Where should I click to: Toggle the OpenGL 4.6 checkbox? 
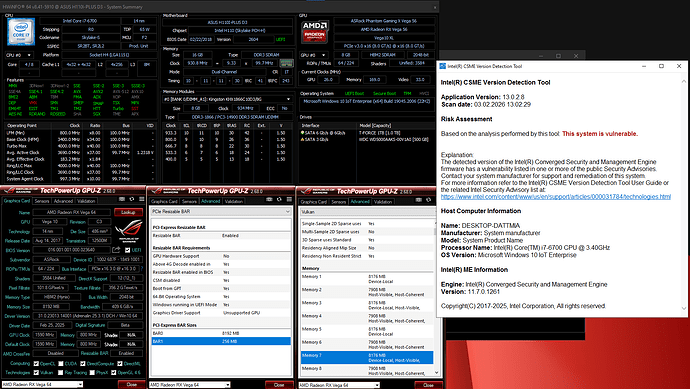click(114, 372)
